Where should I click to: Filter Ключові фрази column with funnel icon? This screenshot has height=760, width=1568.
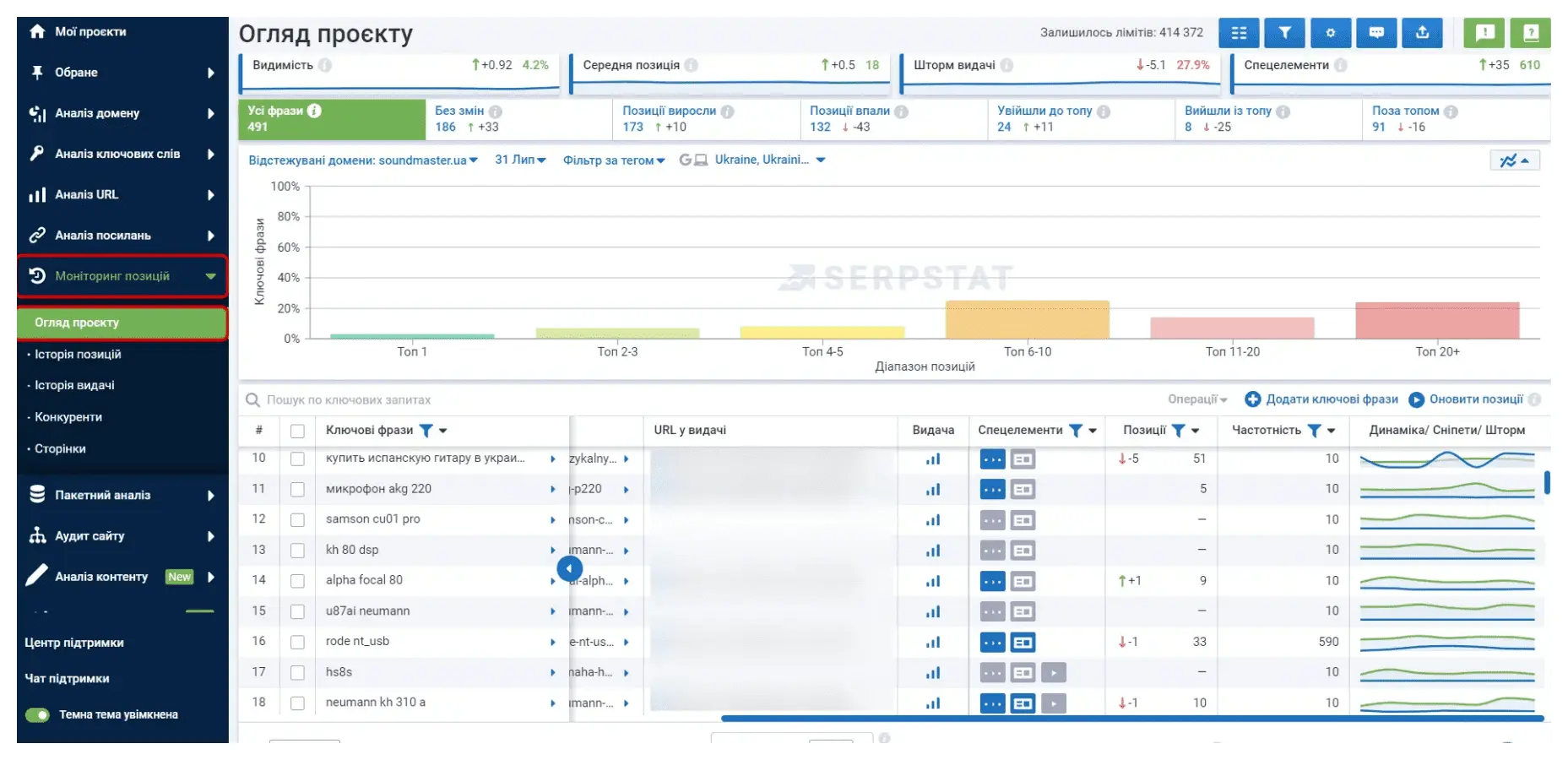(x=426, y=431)
